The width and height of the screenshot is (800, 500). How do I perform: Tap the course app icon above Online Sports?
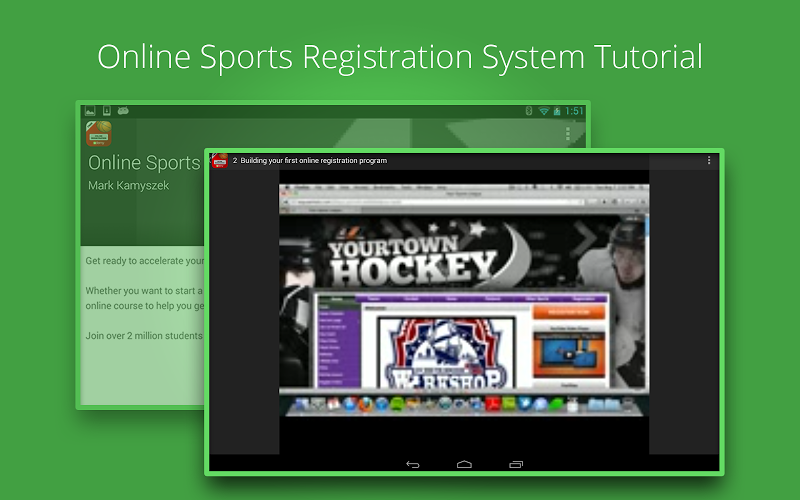(98, 134)
